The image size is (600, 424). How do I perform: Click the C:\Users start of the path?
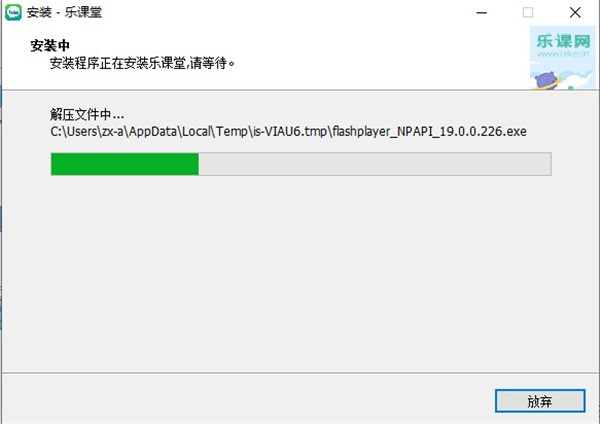point(73,132)
